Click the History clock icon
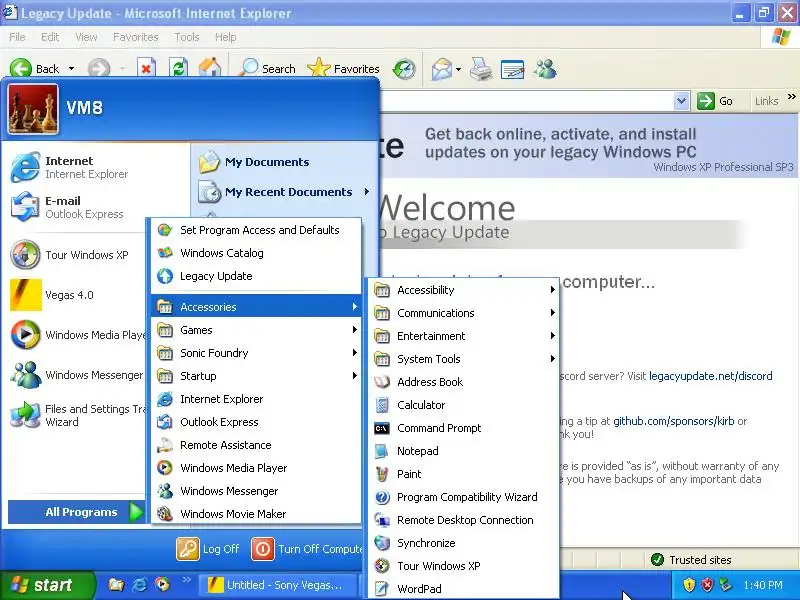 click(404, 68)
